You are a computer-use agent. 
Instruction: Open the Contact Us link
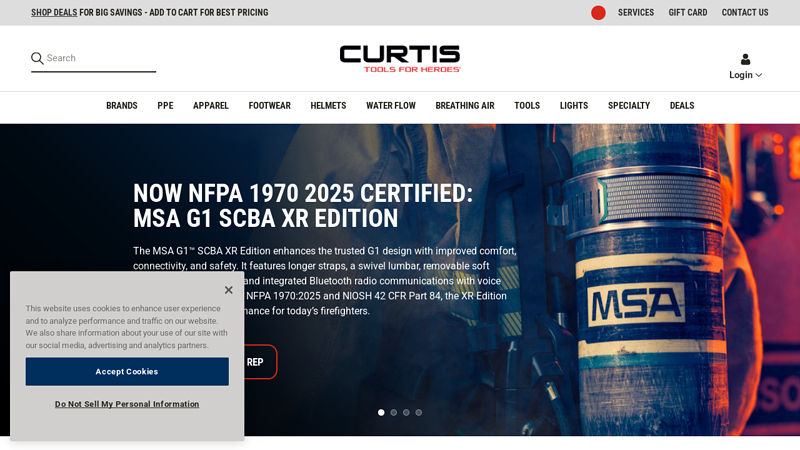point(745,12)
